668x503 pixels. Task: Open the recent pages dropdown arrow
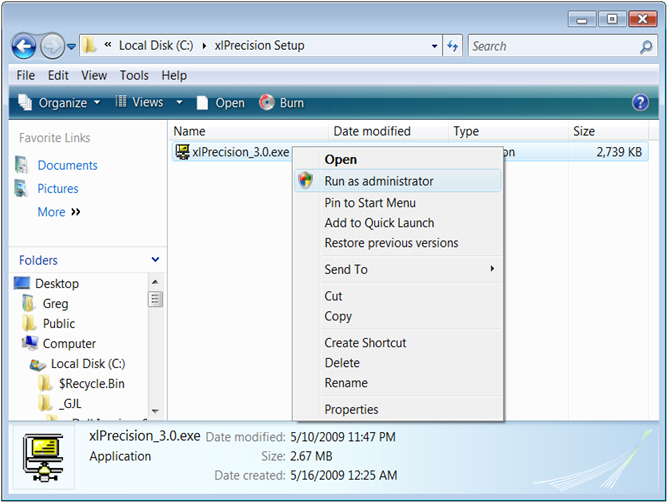[x=72, y=46]
